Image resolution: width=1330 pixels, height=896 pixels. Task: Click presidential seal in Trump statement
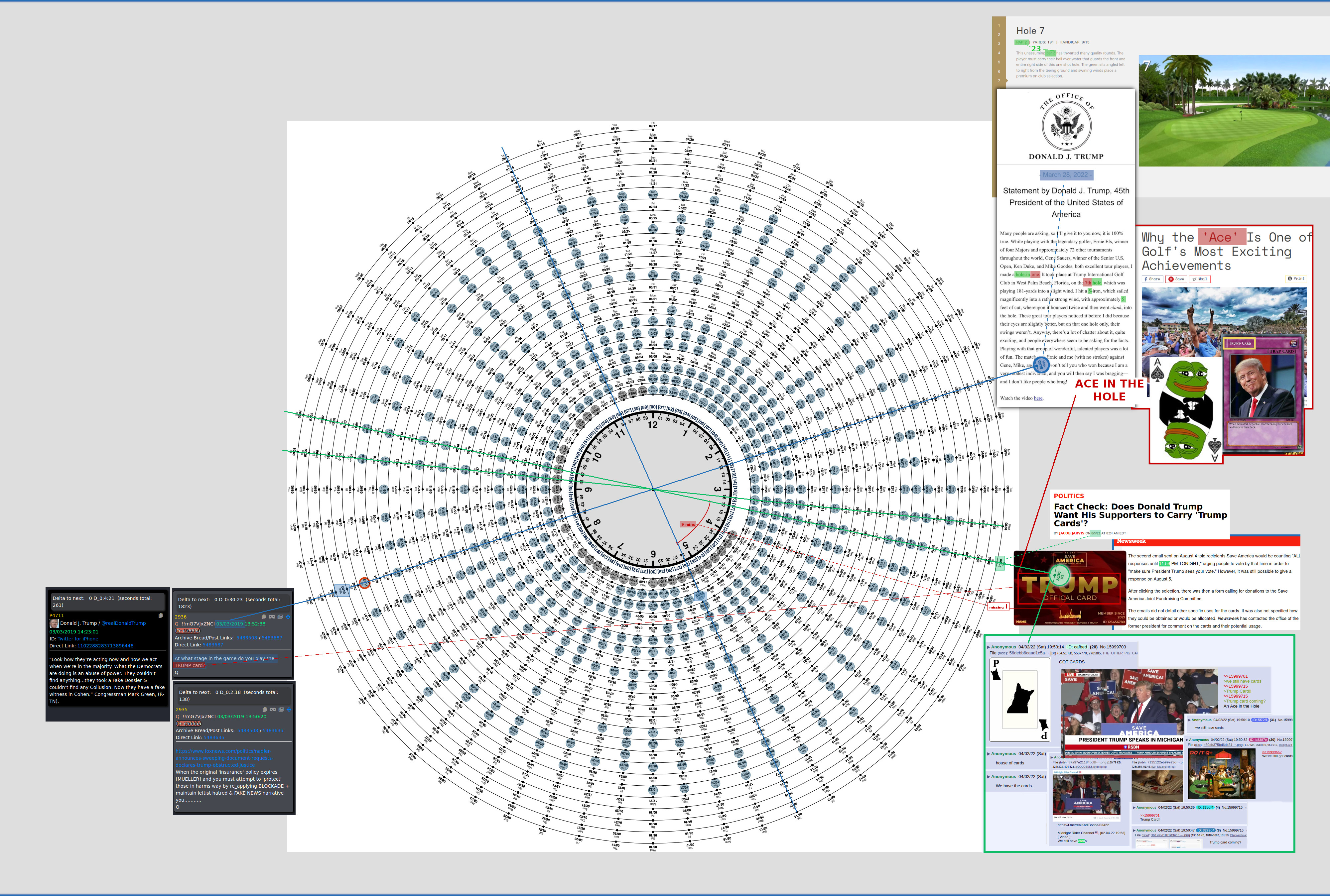[1067, 125]
